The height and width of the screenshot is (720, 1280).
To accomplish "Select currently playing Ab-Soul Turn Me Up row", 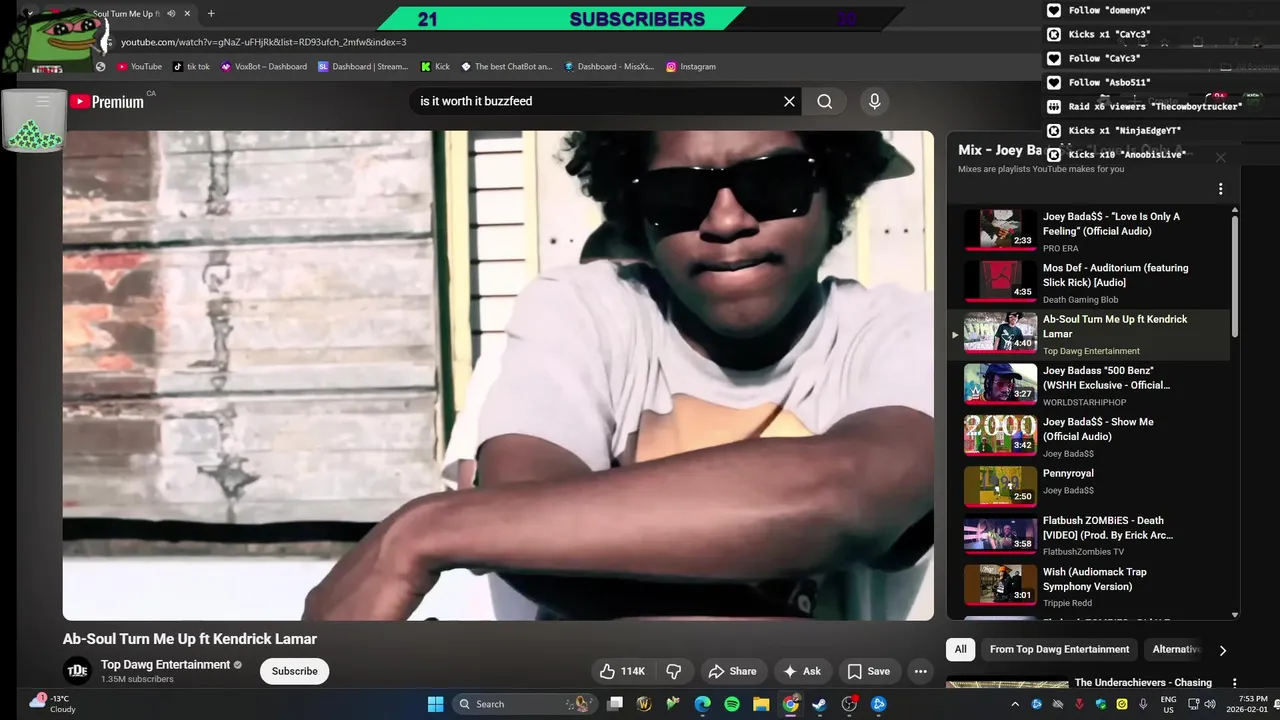I will coord(1088,334).
